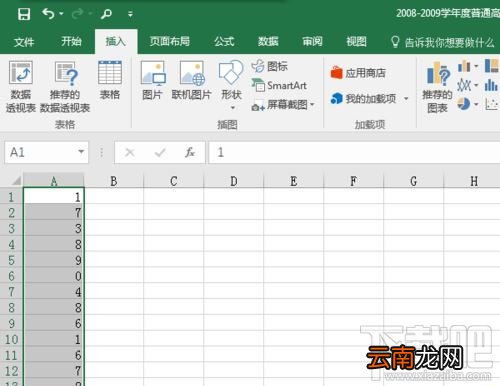Switch to the 页面布局 tab
This screenshot has width=500, height=386.
[x=170, y=41]
